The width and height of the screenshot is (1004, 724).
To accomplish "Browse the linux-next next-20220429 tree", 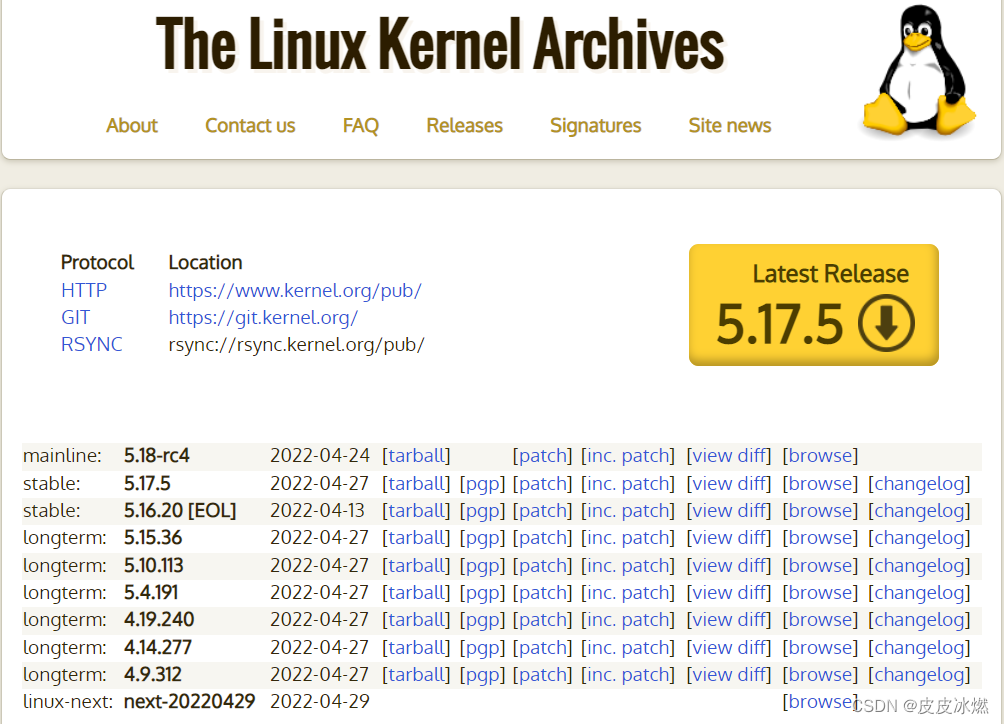I will coord(820,702).
